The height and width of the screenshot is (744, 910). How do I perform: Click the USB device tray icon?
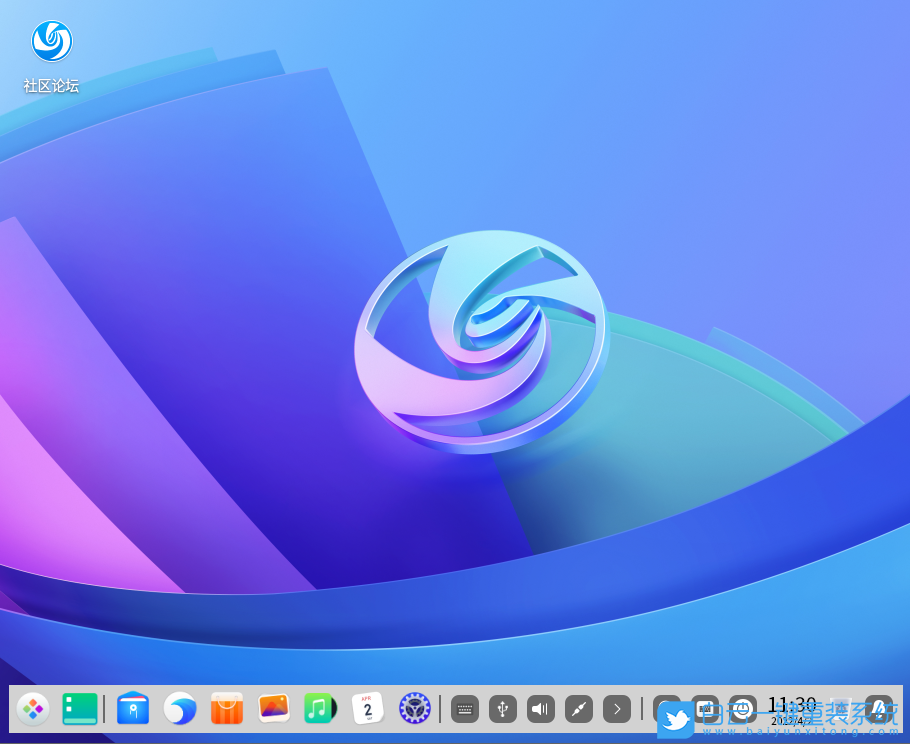[502, 708]
